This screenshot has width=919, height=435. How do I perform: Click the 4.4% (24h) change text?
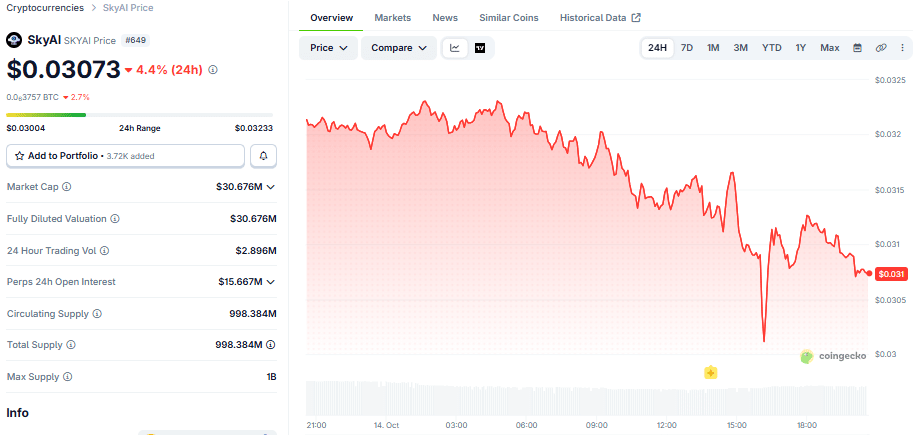[169, 70]
